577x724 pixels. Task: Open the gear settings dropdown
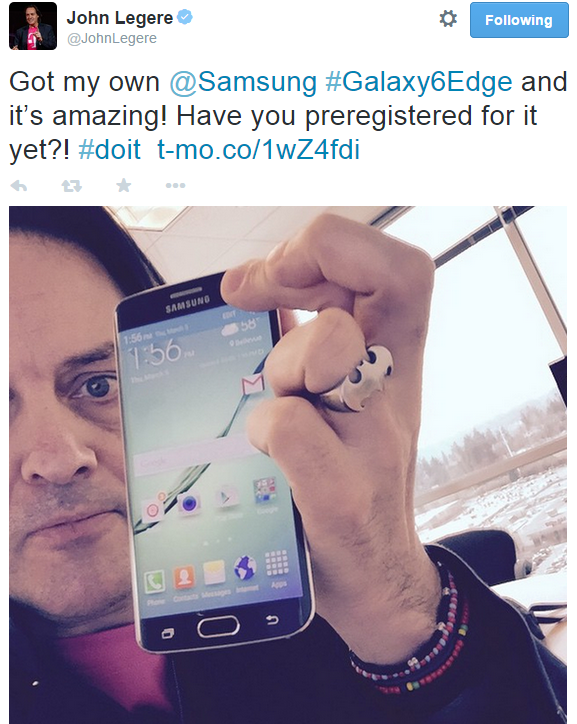448,19
